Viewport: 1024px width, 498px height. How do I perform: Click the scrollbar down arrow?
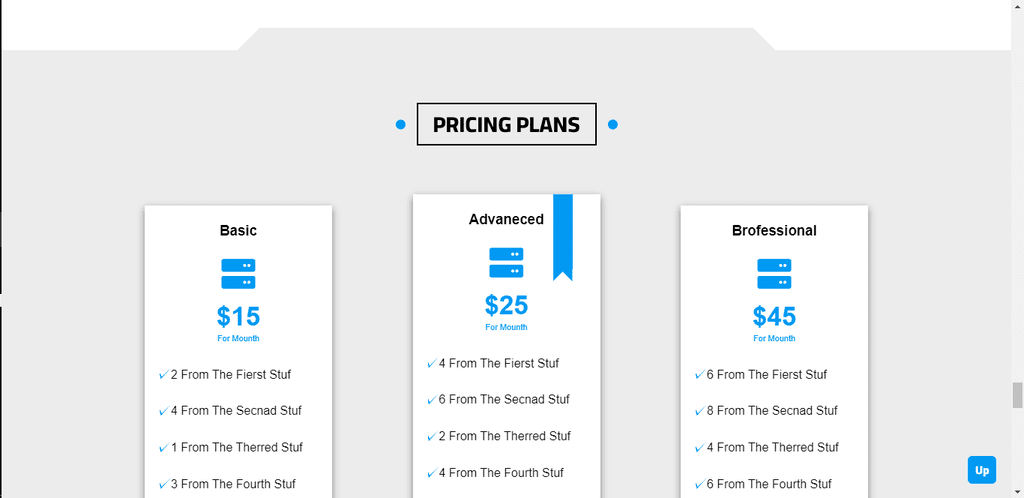[1017, 491]
